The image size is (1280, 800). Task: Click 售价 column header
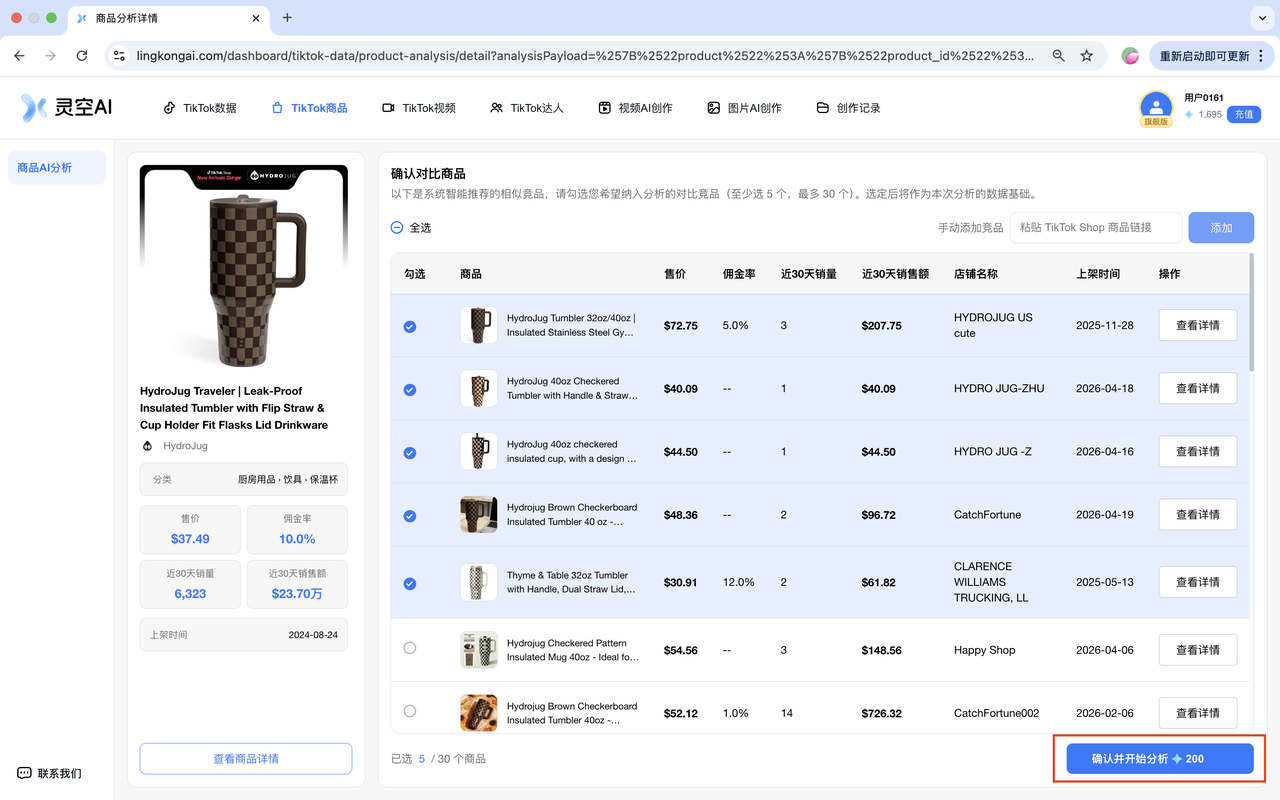click(675, 274)
